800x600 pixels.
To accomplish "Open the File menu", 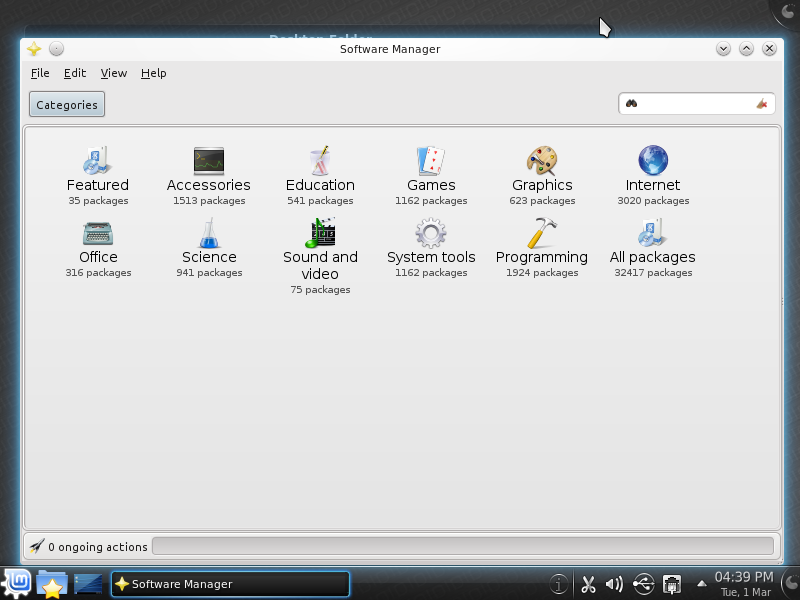I will coord(39,73).
